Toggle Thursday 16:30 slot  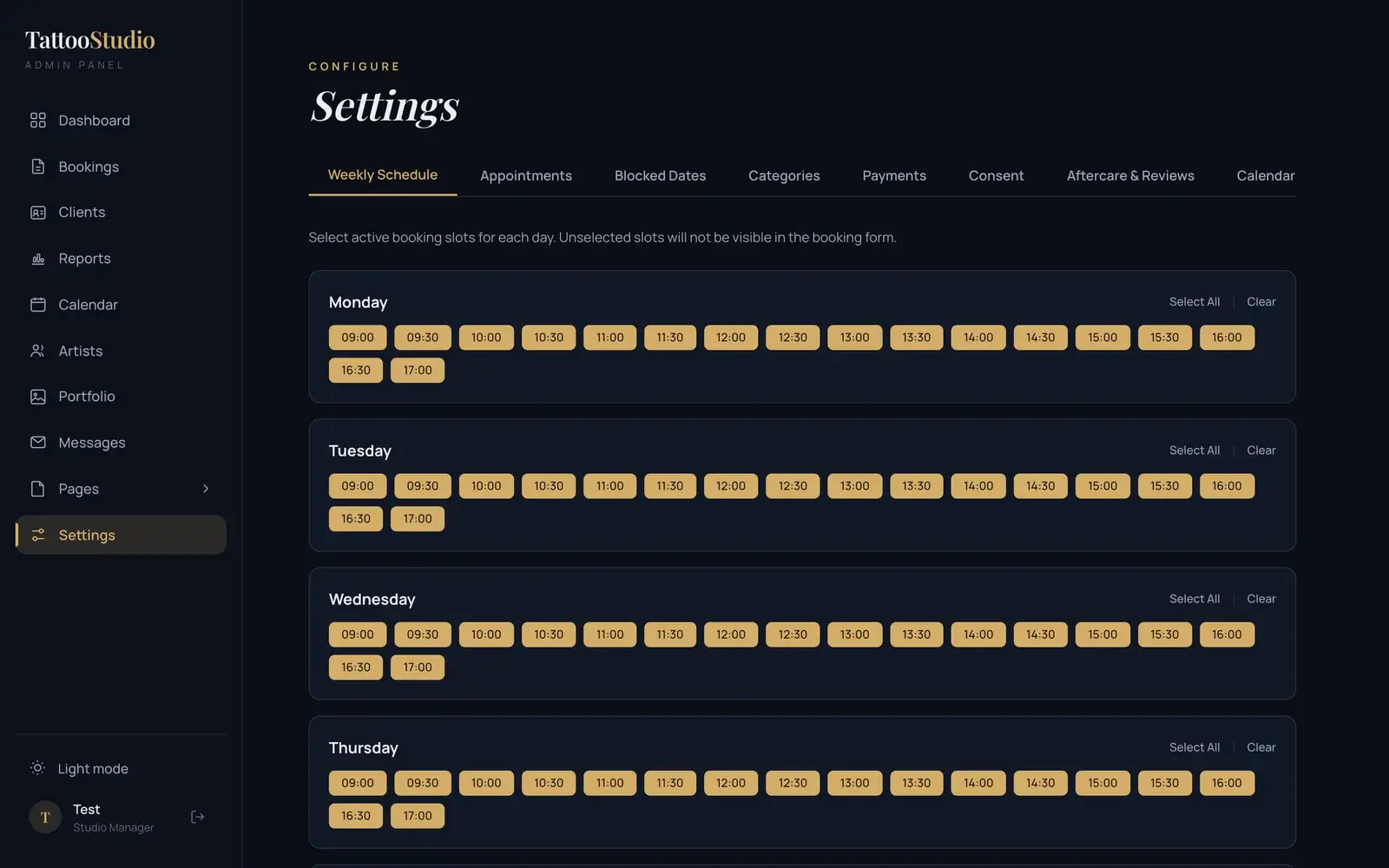356,816
